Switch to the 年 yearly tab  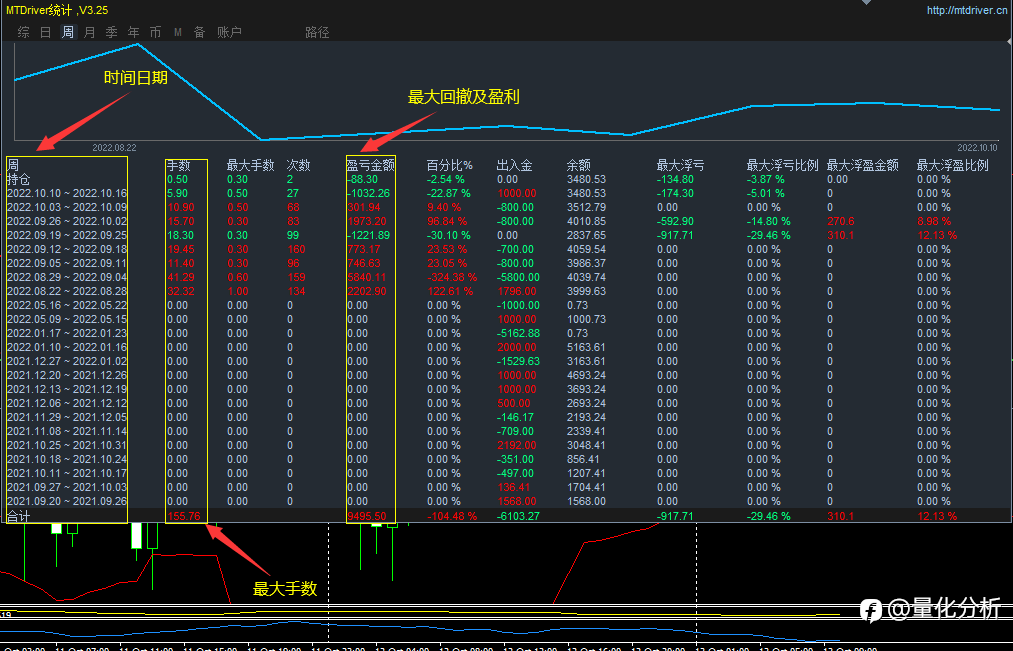[133, 32]
